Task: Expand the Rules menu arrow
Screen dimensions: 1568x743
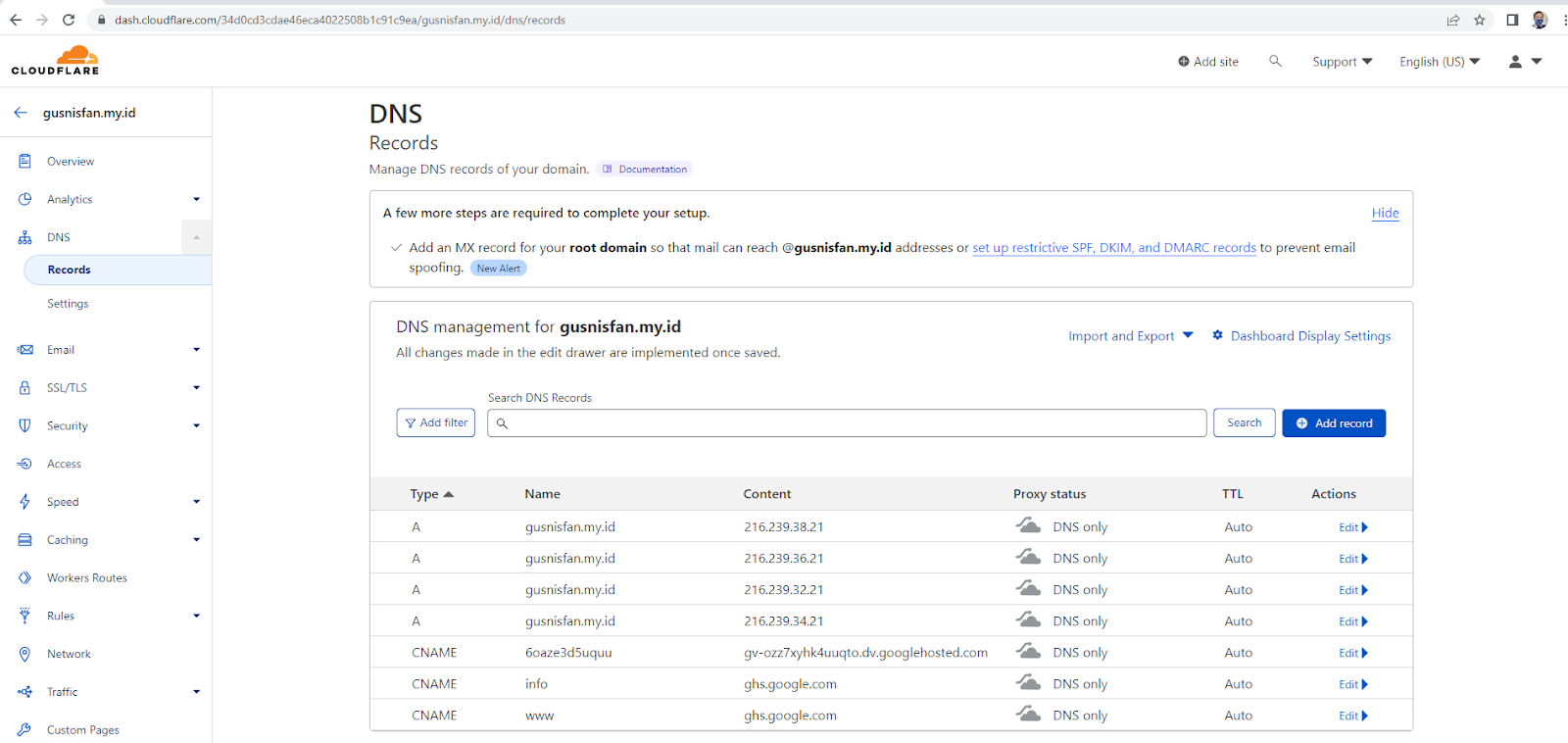Action: 196,616
